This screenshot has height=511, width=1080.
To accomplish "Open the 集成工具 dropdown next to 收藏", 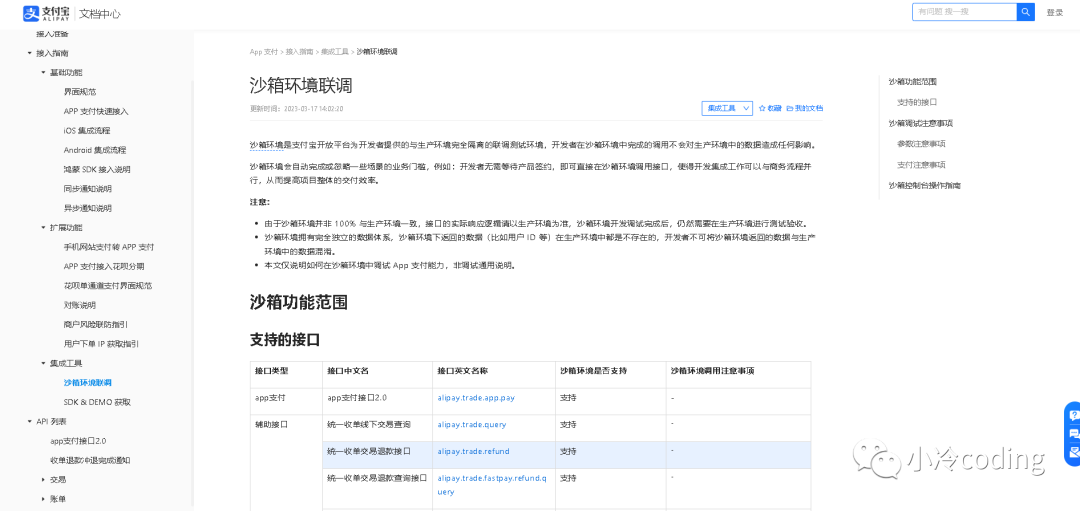I will click(x=727, y=108).
